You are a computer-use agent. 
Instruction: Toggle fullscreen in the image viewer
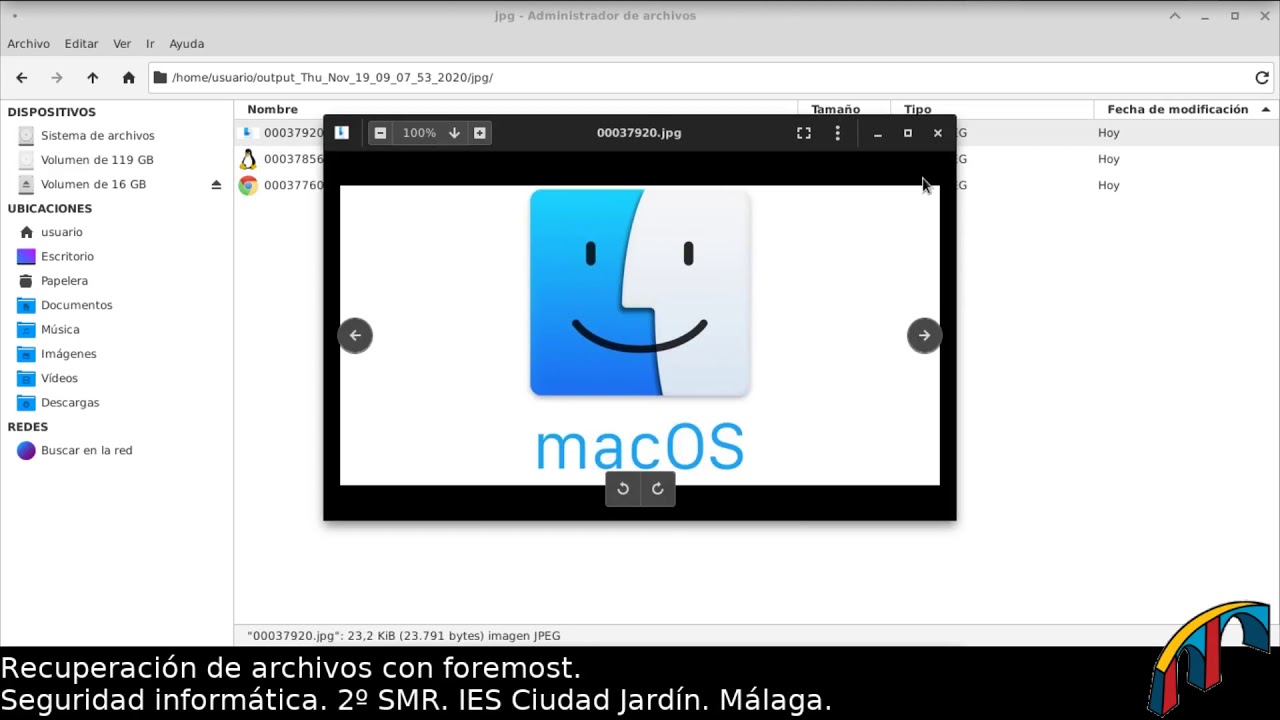click(803, 133)
